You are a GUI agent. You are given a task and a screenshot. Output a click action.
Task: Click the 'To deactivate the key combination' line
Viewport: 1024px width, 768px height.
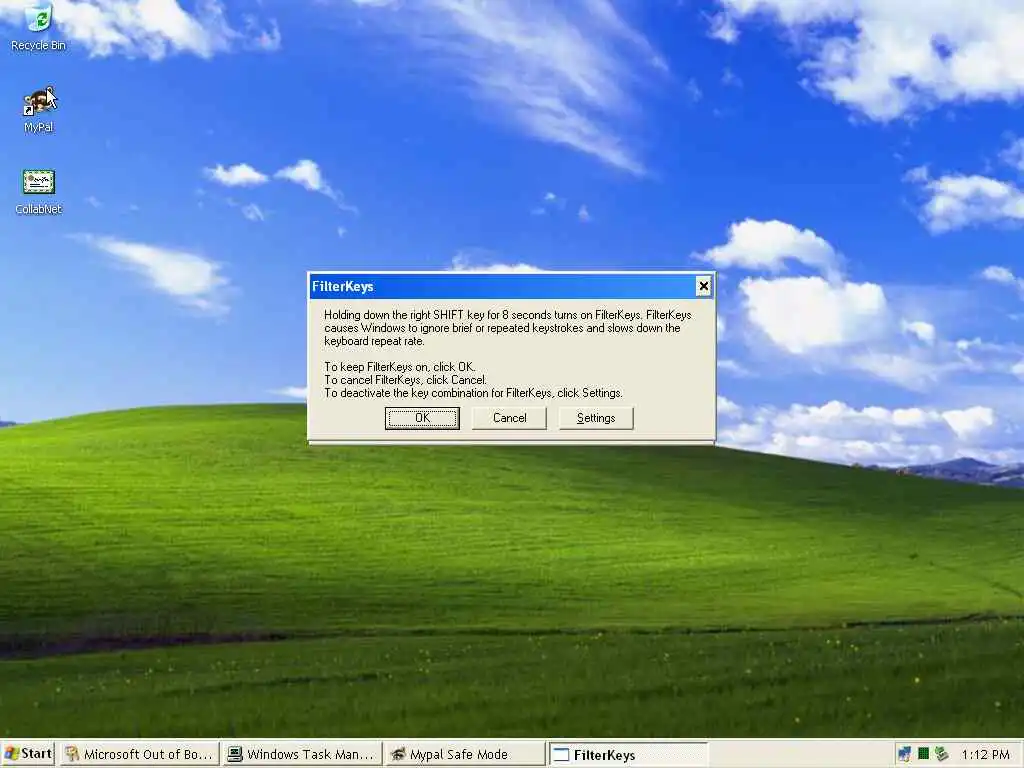click(x=473, y=392)
